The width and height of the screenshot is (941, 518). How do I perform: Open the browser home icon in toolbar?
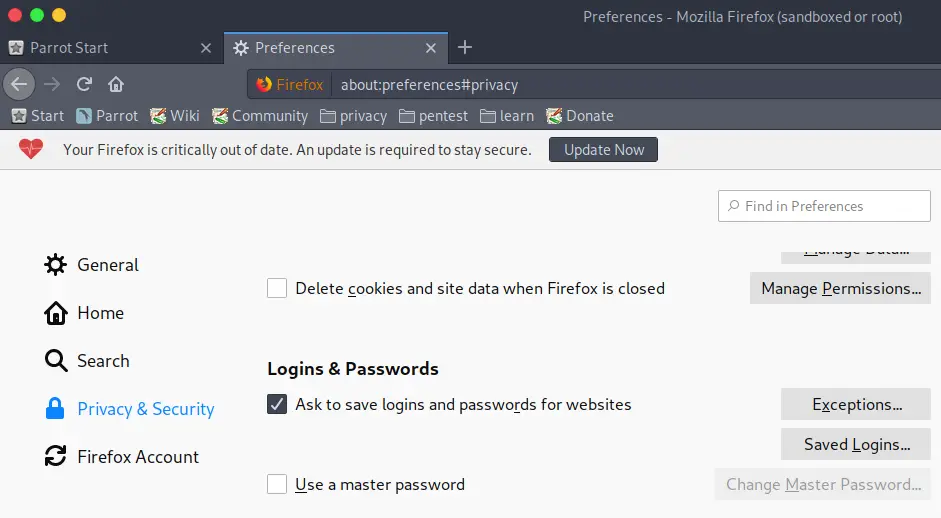116,84
